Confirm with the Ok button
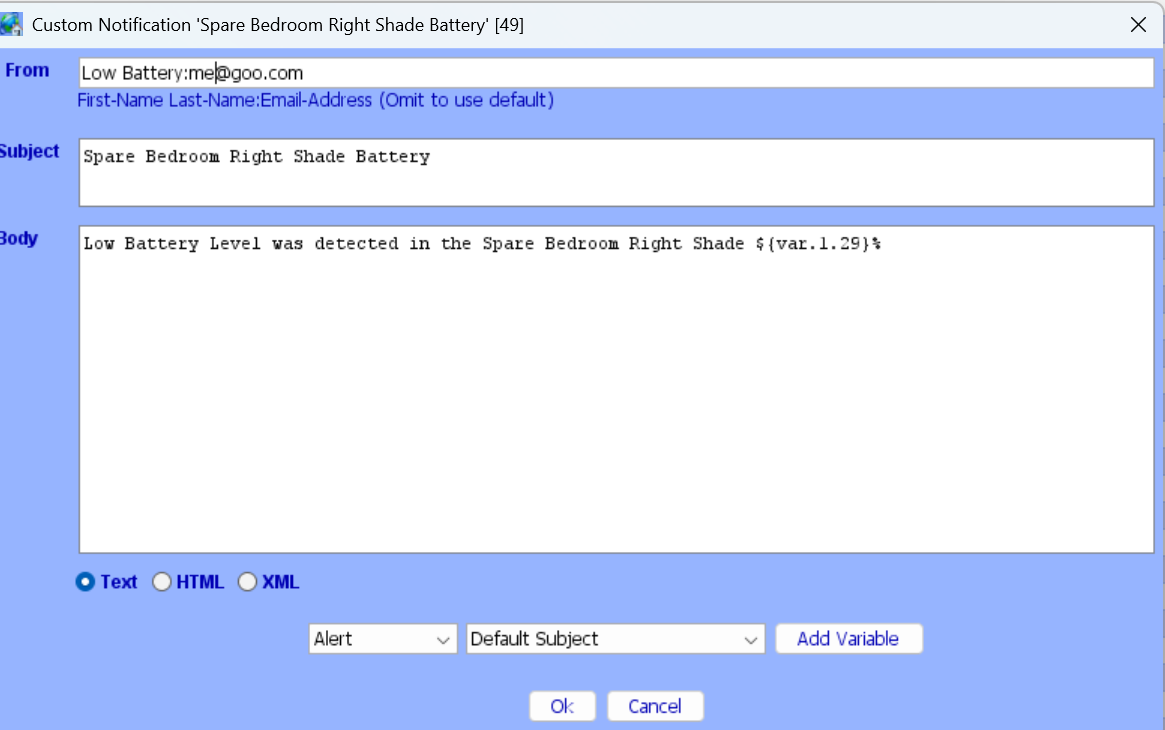Screen dimensions: 1165x730 point(562,705)
